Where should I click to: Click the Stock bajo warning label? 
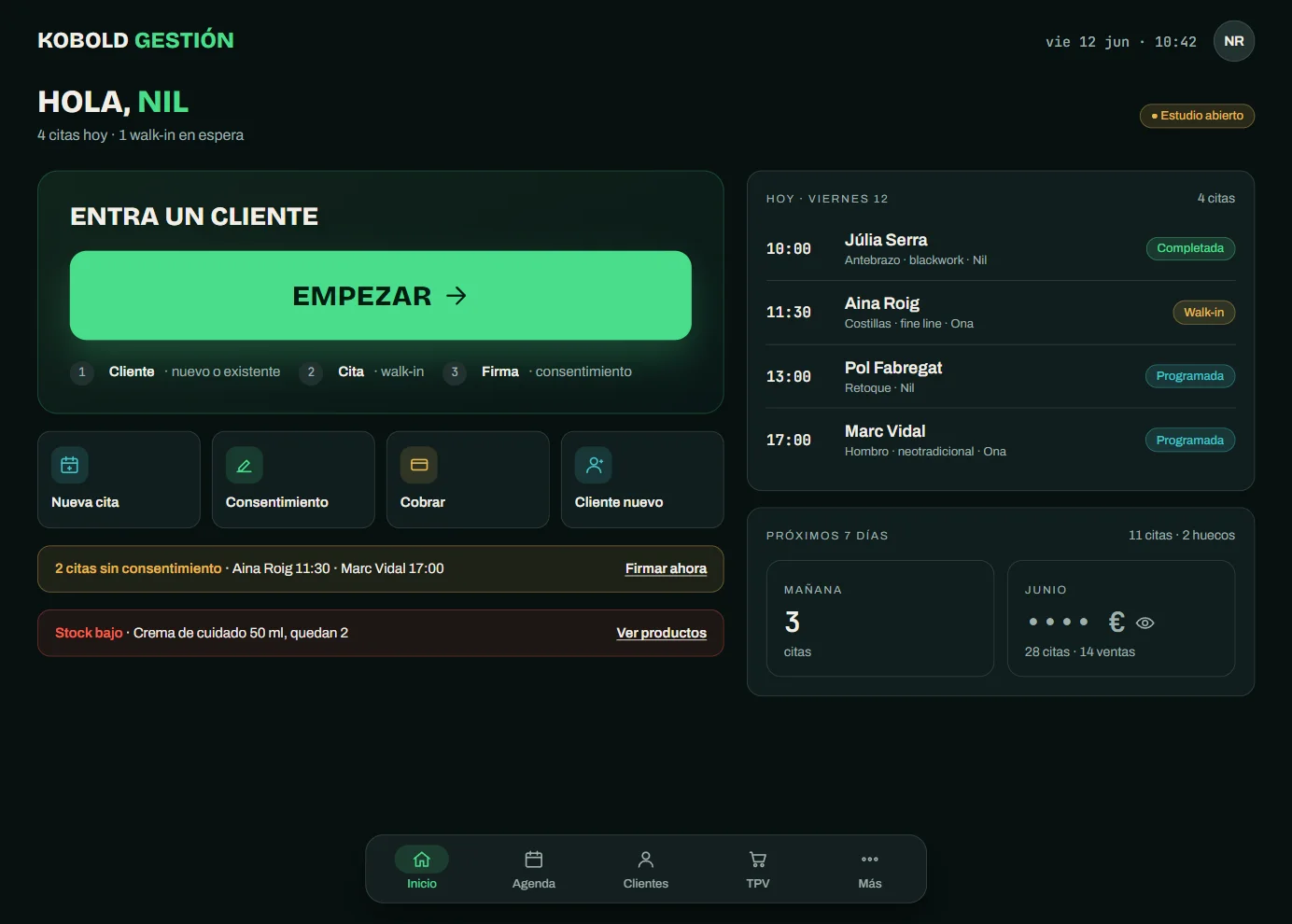click(x=89, y=633)
